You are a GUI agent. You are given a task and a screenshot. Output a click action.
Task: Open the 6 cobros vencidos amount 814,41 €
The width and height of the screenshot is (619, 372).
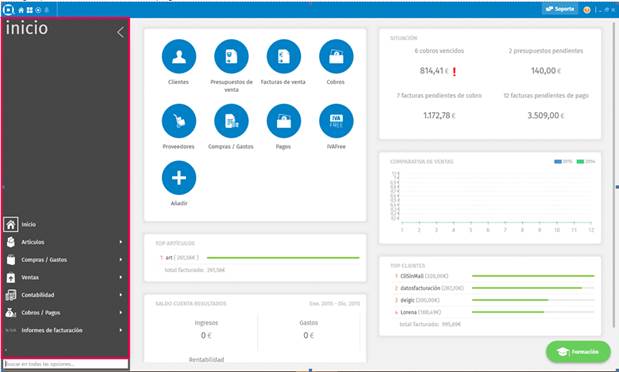pos(434,71)
